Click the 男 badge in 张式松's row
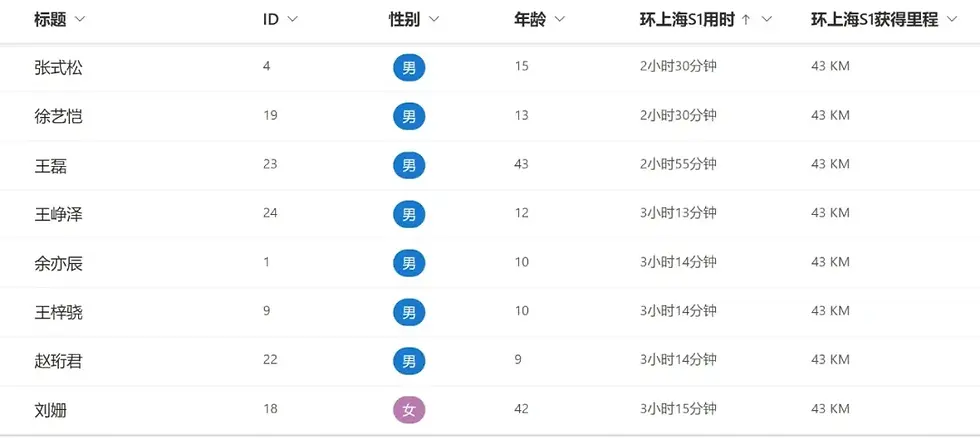980x439 pixels. tap(409, 67)
